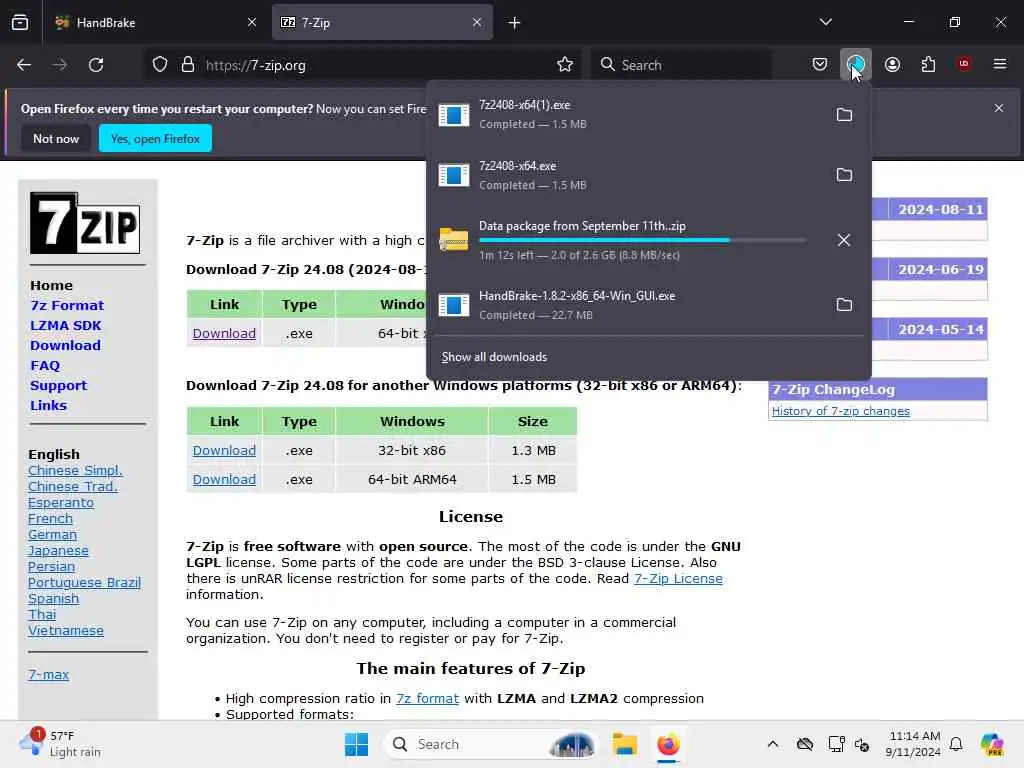Screen dimensions: 1024x768
Task: Download the 32-bit x86 installer
Action: [x=224, y=451]
